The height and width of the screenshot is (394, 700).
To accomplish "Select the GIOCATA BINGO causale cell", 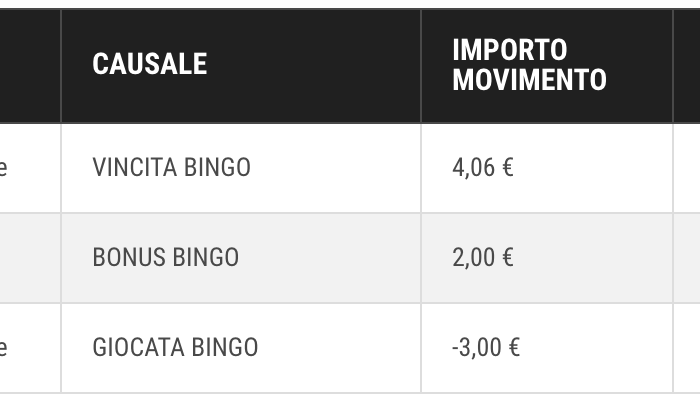I will 241,348.
